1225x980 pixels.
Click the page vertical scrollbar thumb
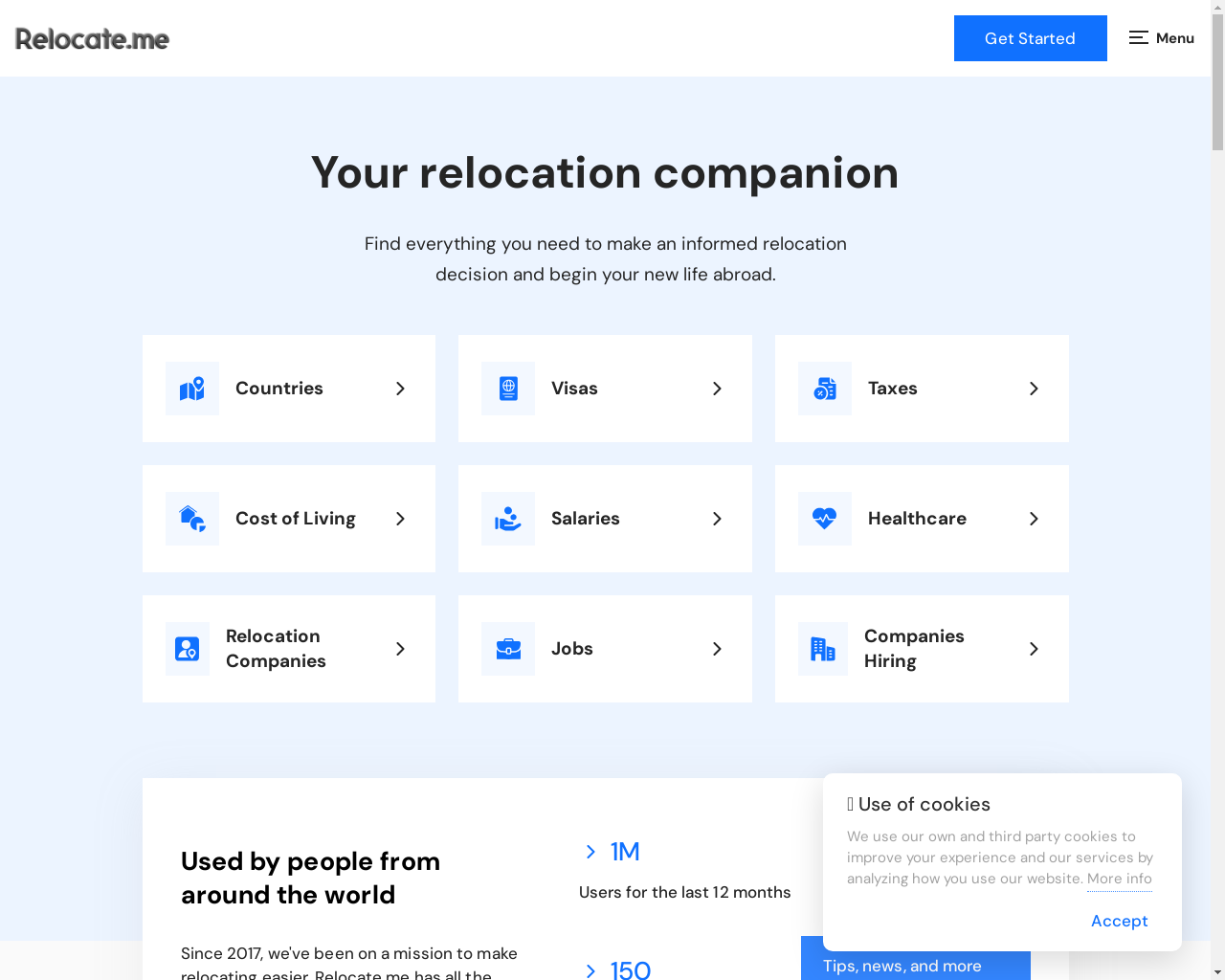1217,81
